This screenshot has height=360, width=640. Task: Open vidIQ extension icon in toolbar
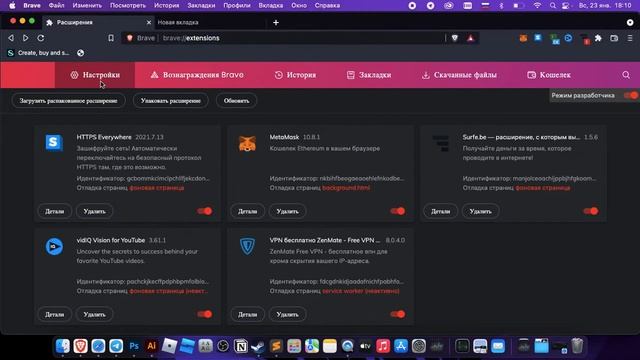pos(569,38)
